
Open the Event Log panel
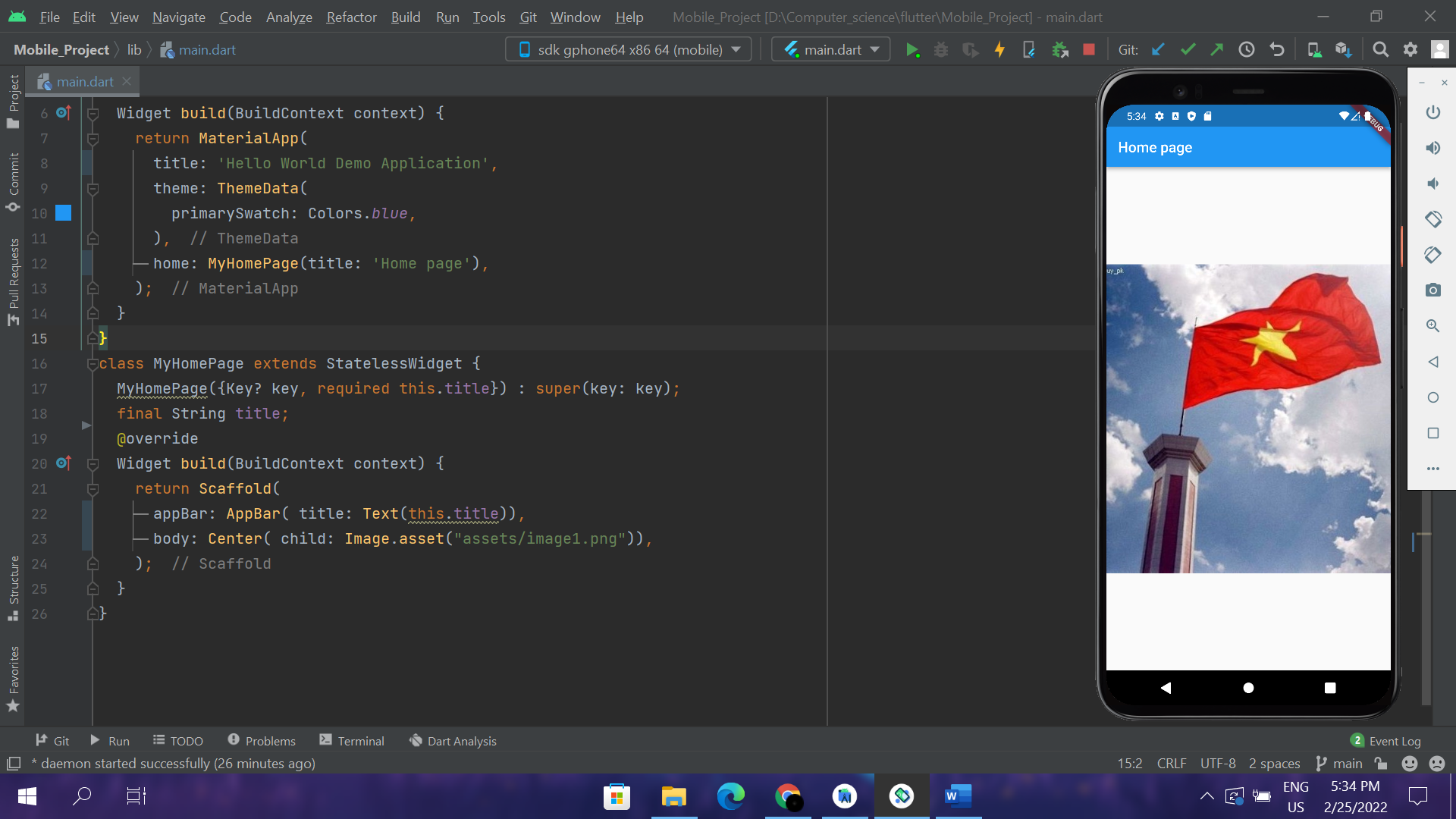click(1385, 741)
